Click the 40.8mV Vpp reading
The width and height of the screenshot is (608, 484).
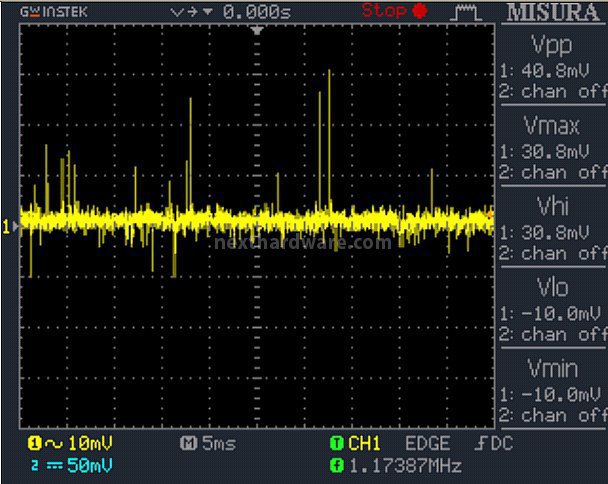click(555, 71)
